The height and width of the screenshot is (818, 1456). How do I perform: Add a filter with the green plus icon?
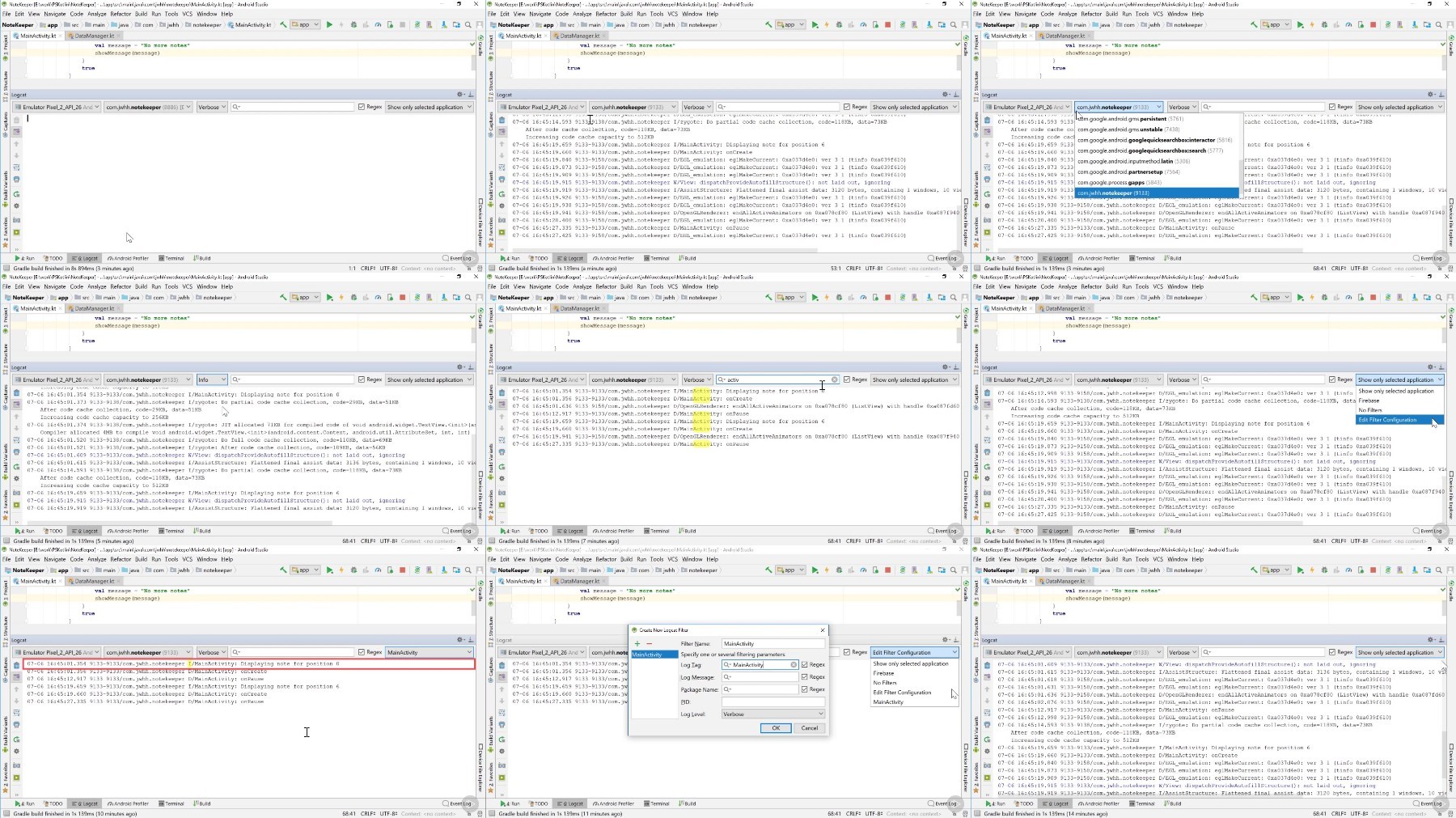[x=637, y=644]
